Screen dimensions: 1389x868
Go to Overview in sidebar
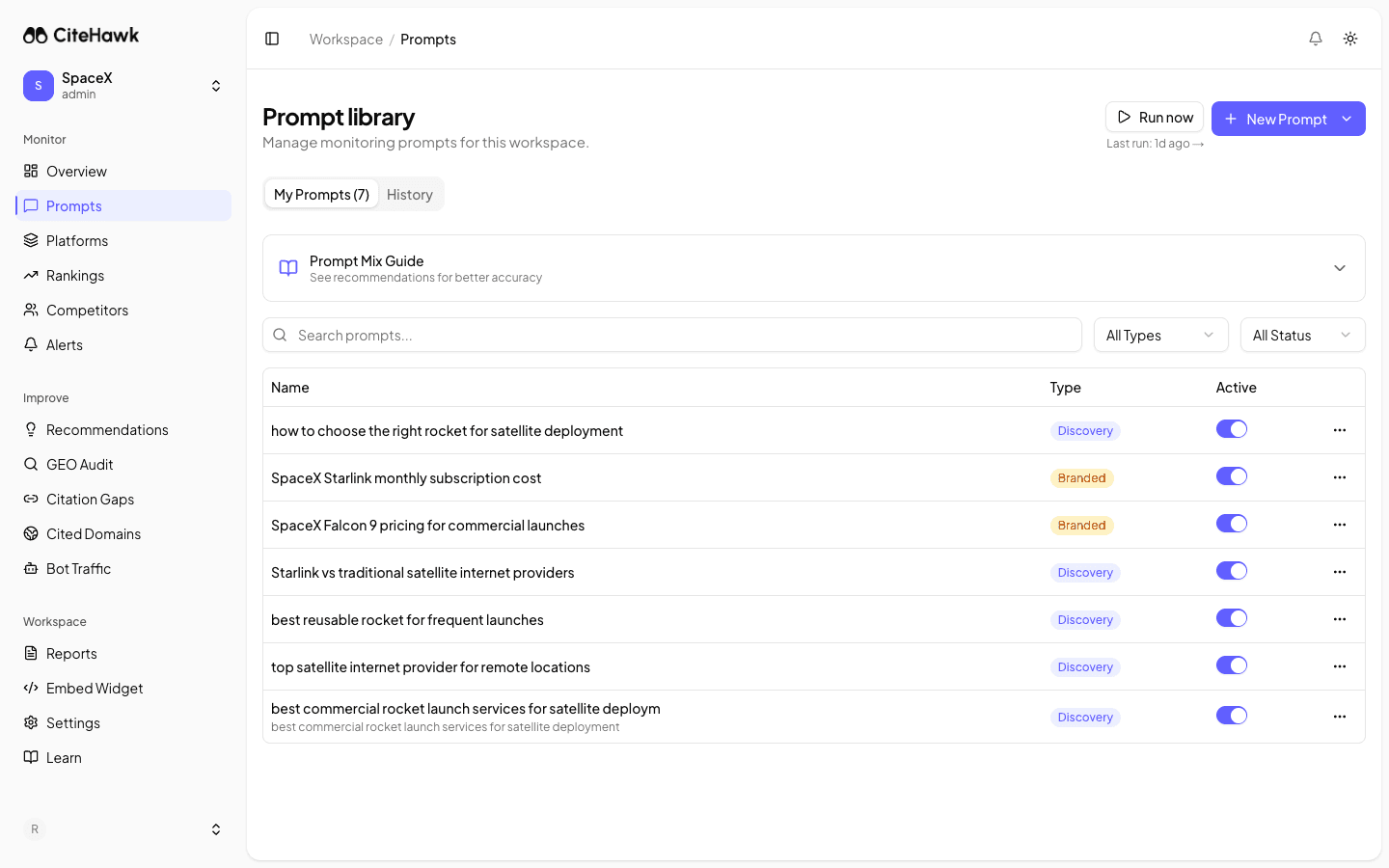tap(123, 171)
